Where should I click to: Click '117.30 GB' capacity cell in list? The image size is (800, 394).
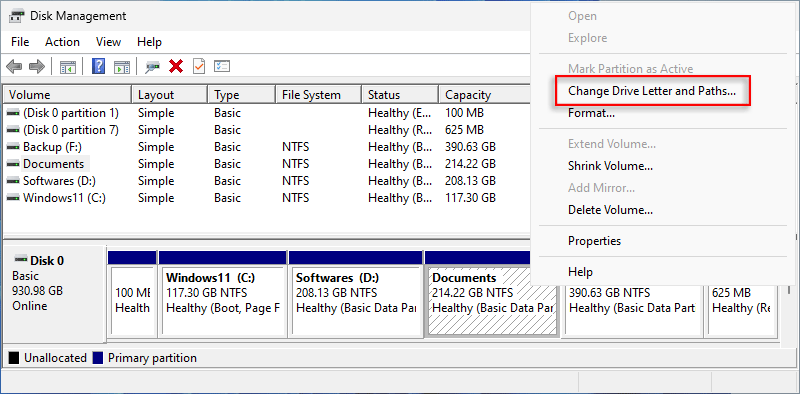coord(470,198)
